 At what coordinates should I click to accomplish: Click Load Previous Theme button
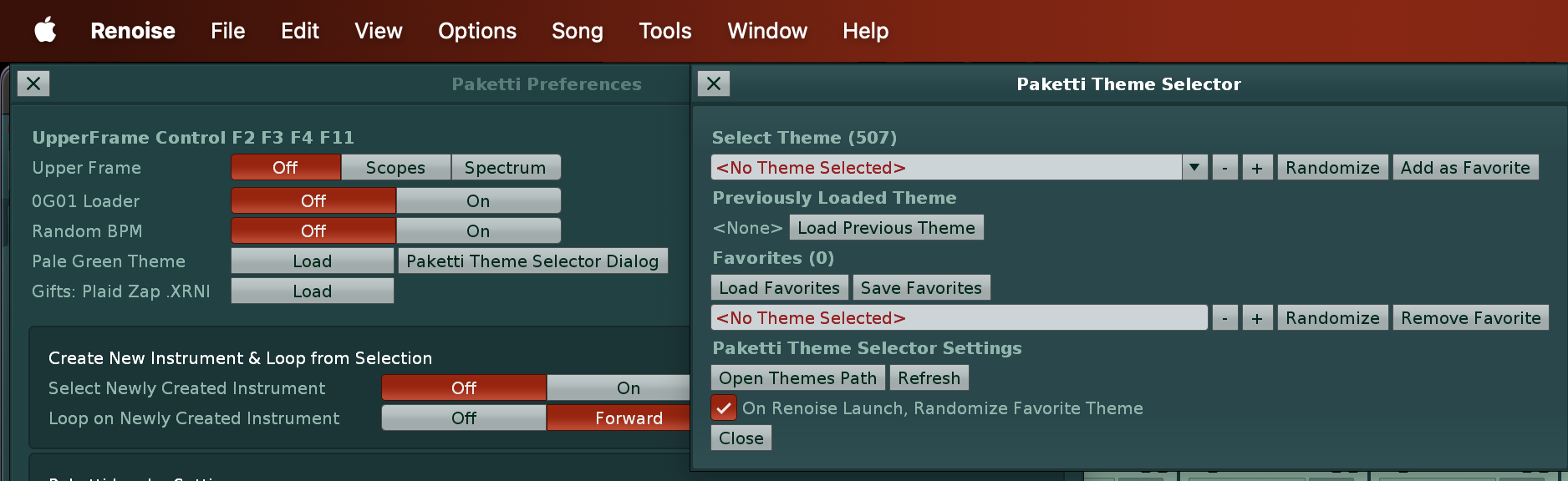click(x=886, y=228)
